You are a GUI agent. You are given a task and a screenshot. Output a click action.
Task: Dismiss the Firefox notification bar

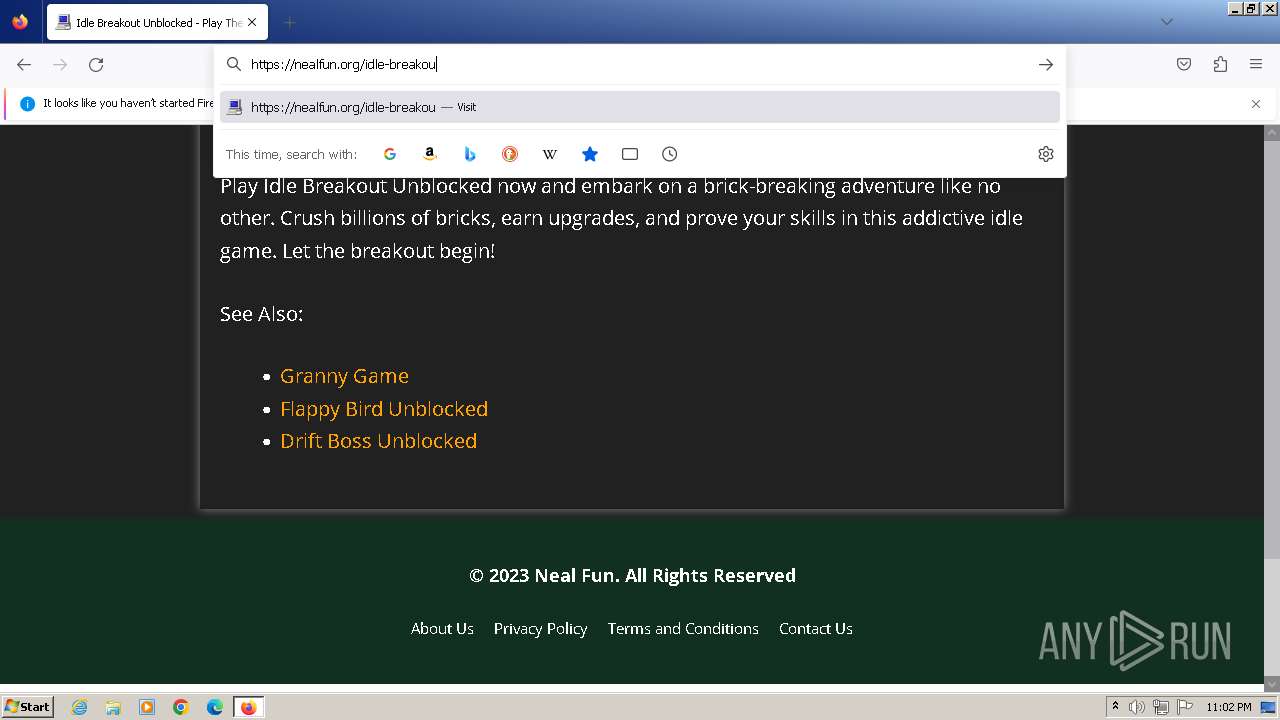pos(1256,103)
